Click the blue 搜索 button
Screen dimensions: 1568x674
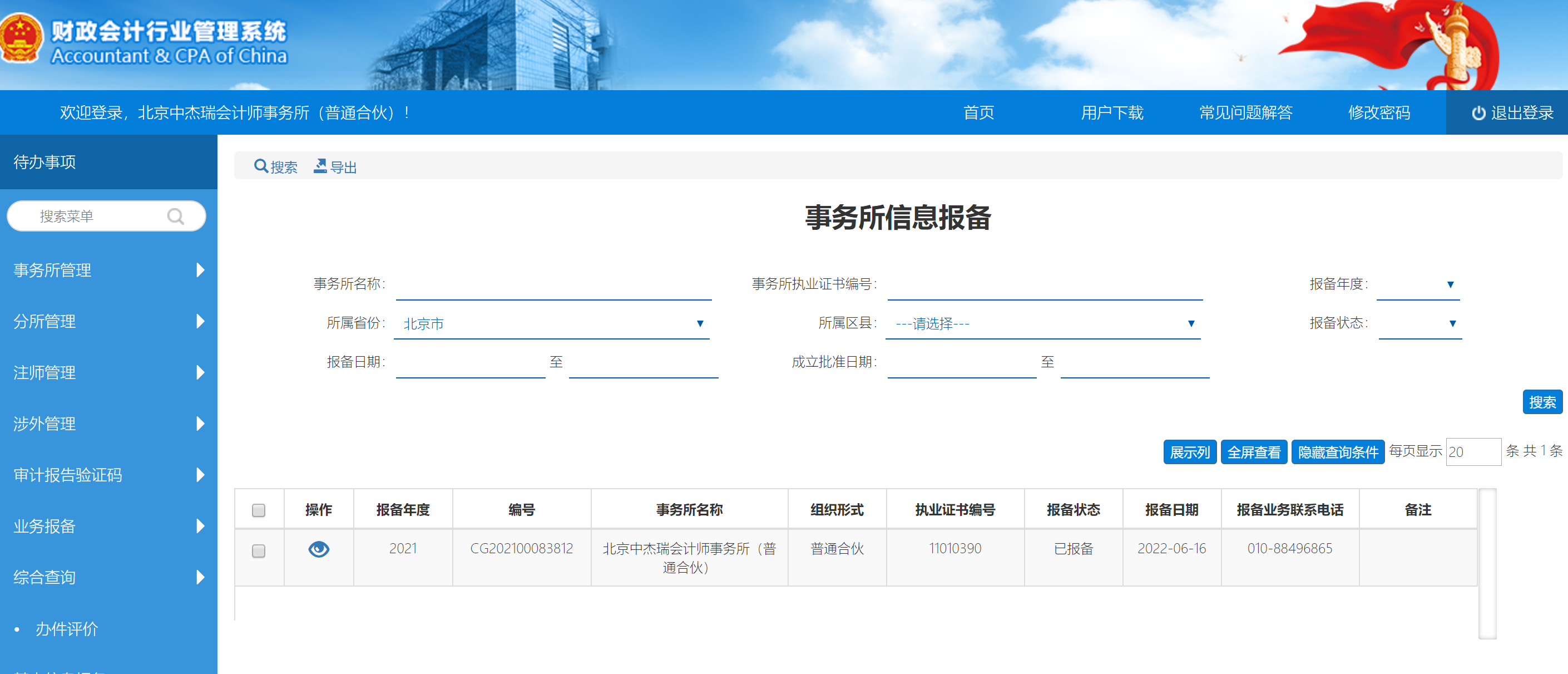click(x=1541, y=402)
